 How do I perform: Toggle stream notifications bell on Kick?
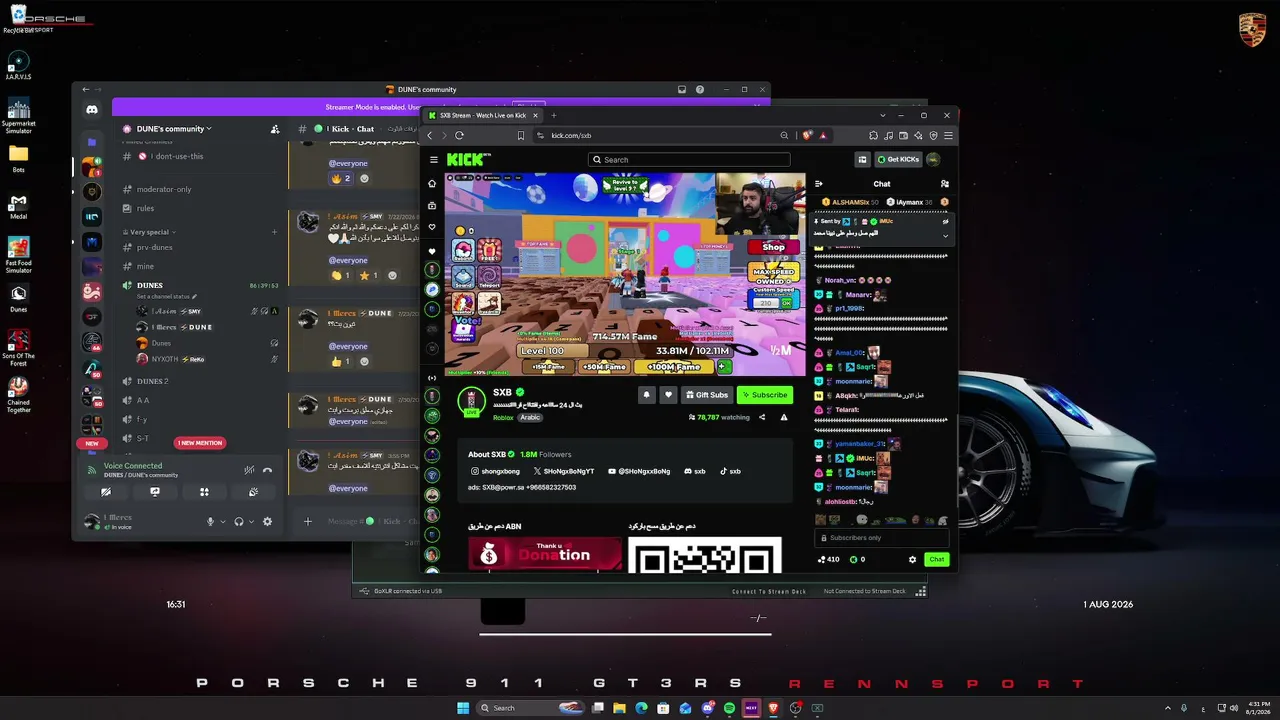click(x=646, y=395)
